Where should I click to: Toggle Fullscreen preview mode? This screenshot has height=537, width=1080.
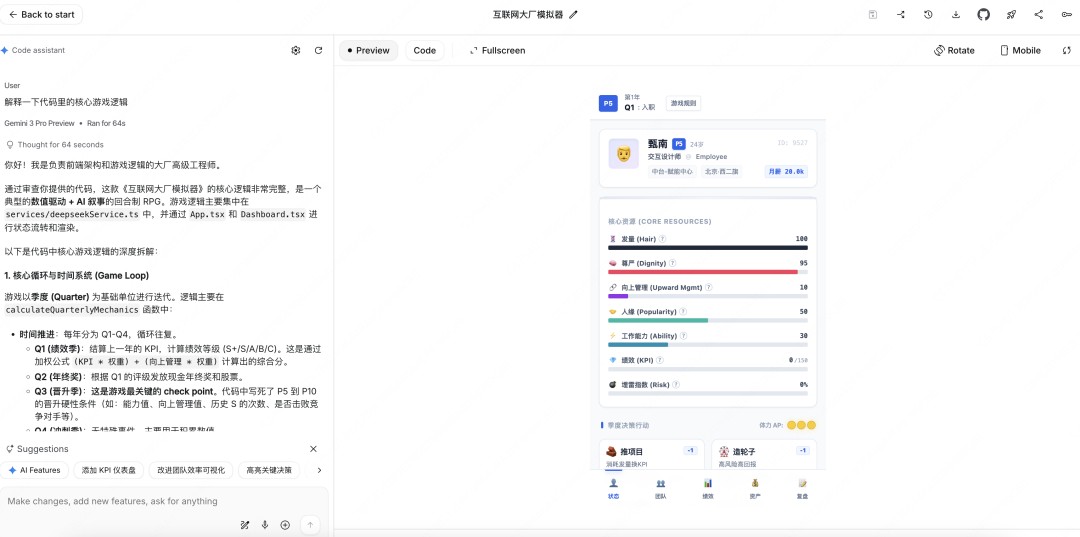click(x=497, y=50)
